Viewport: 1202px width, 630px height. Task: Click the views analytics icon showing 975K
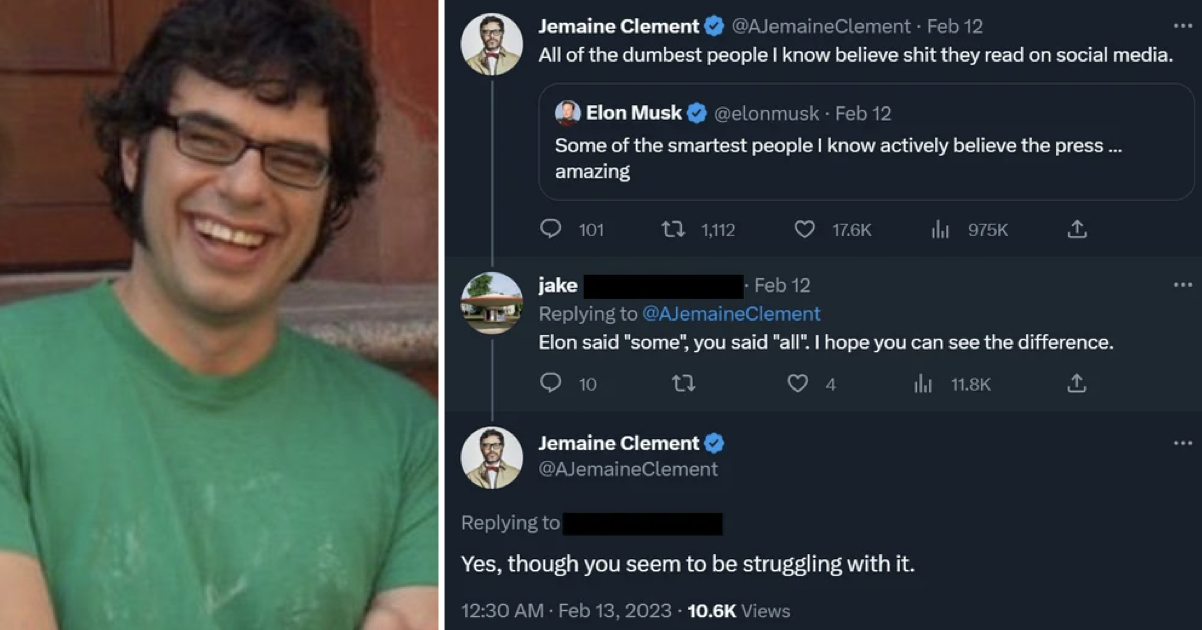[x=940, y=229]
